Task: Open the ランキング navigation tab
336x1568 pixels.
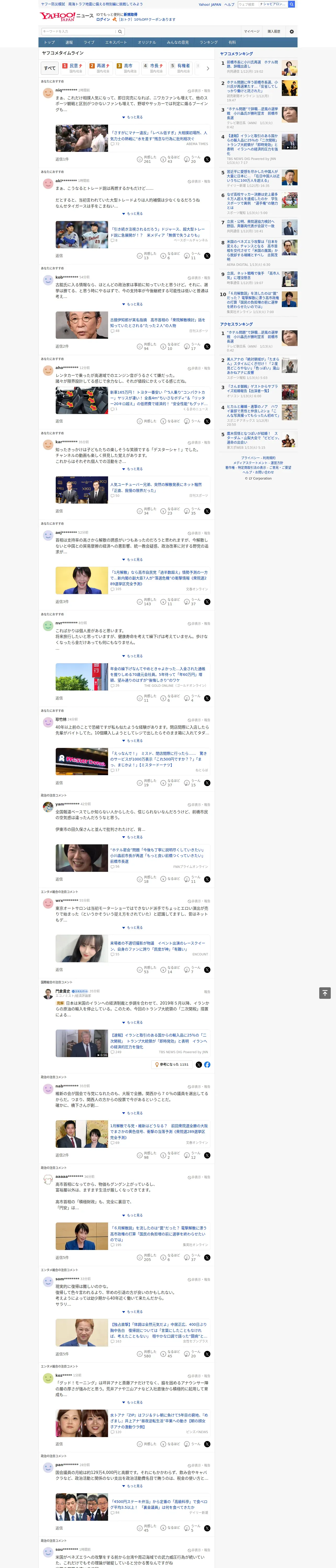Action: 209,43
